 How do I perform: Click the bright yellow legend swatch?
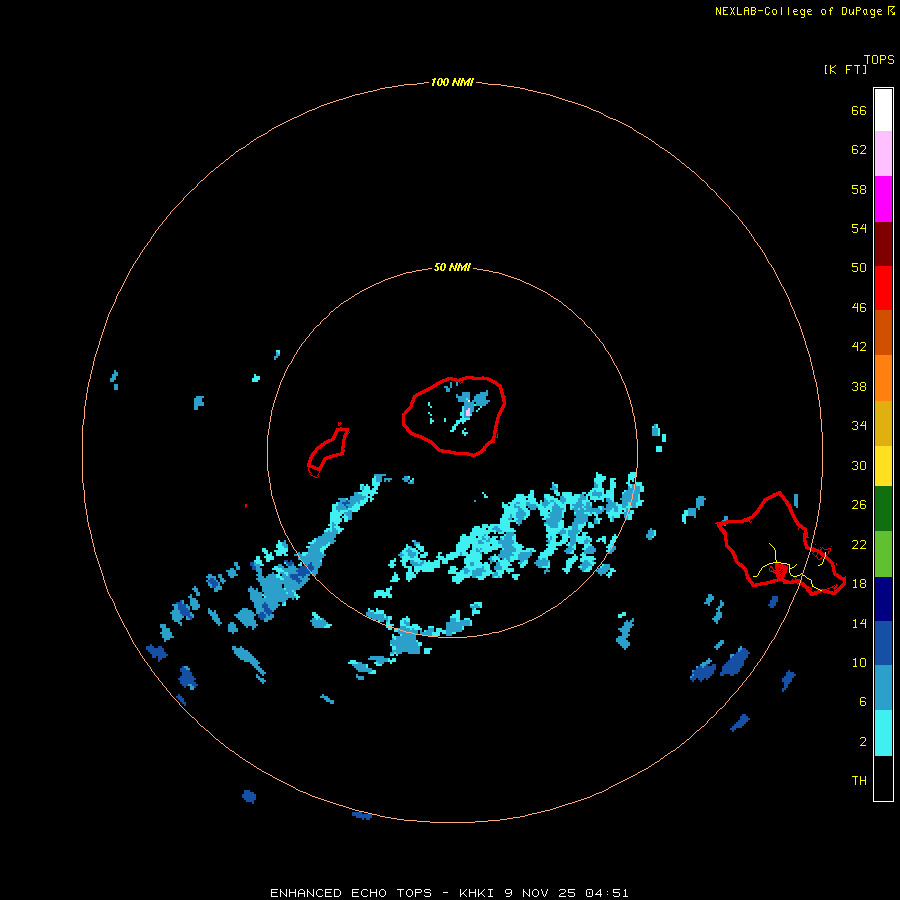coord(883,465)
